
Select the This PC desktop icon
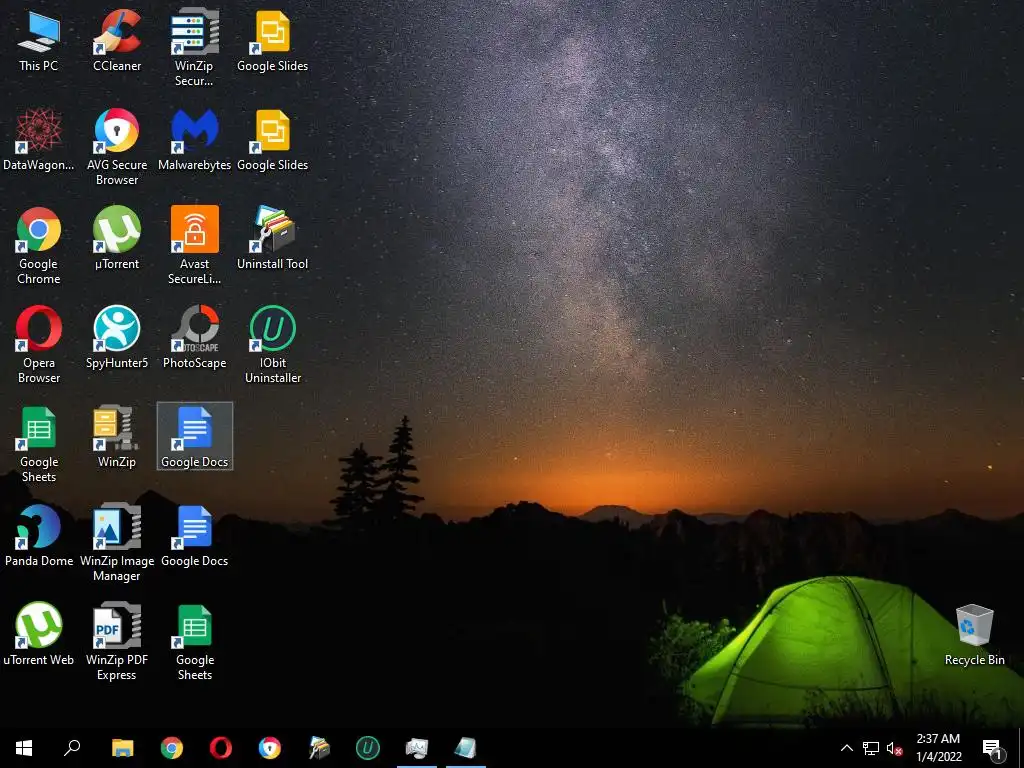pyautogui.click(x=39, y=41)
